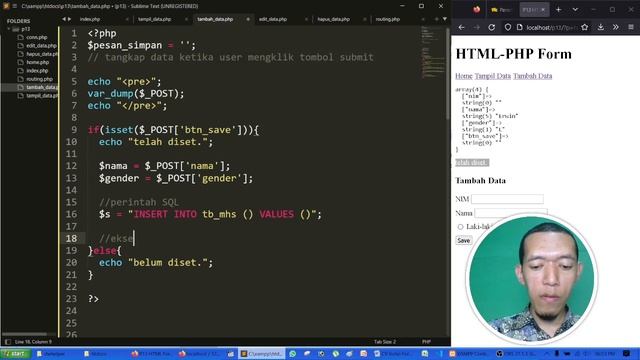Toggle sidebar via status bar panel icon
This screenshot has height=360, width=640.
(x=8, y=342)
